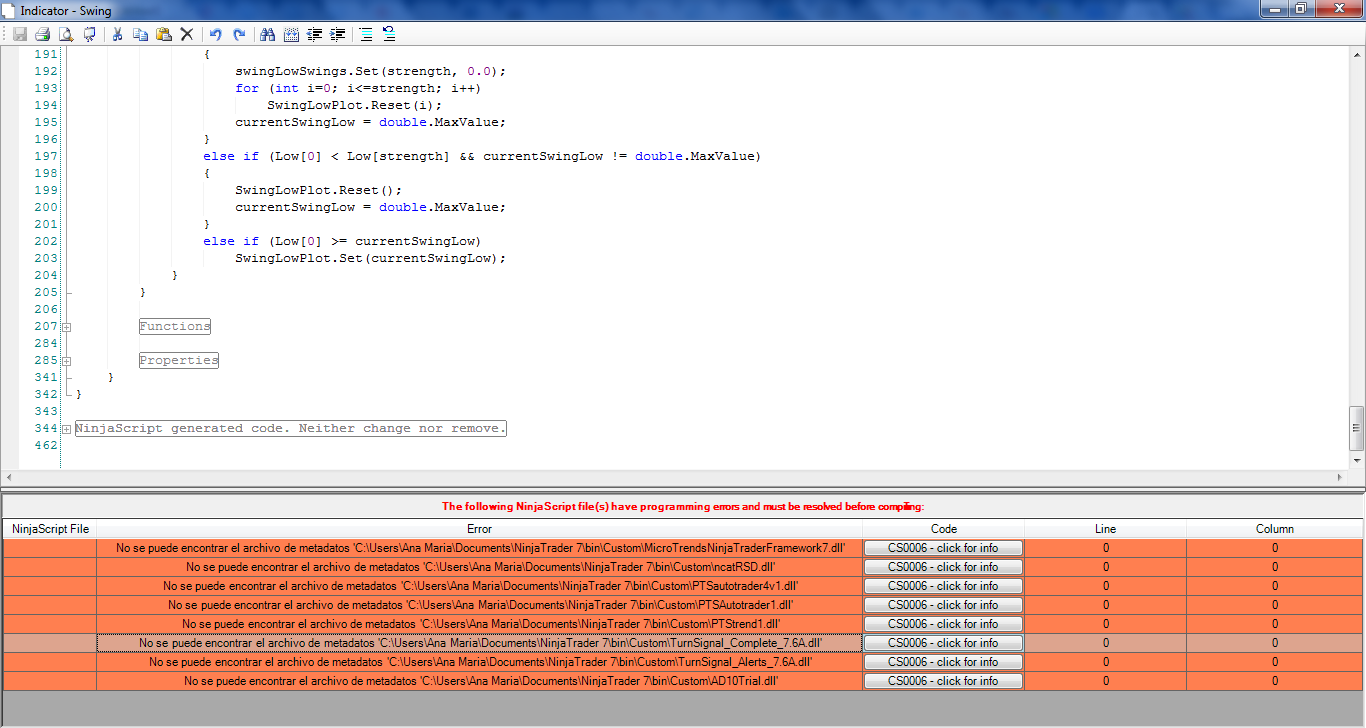Click the for loop statement on line 193

(x=358, y=88)
